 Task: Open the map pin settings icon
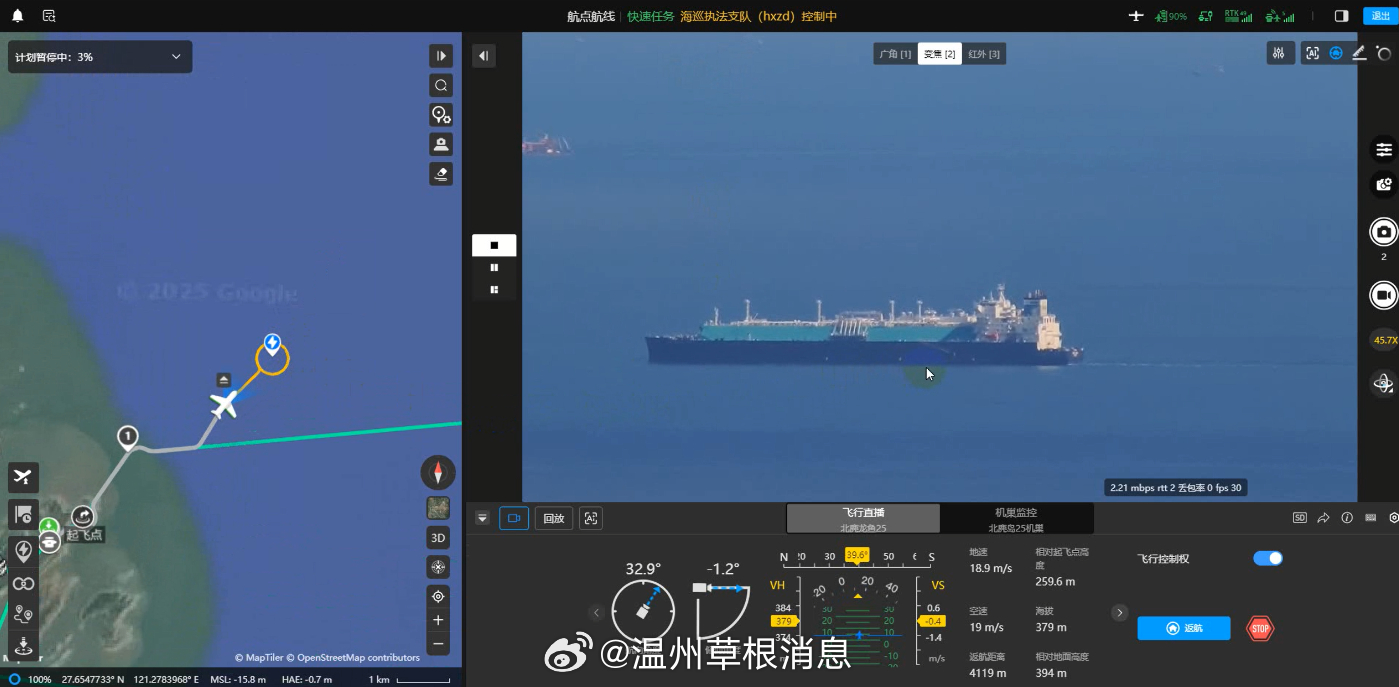(x=441, y=115)
